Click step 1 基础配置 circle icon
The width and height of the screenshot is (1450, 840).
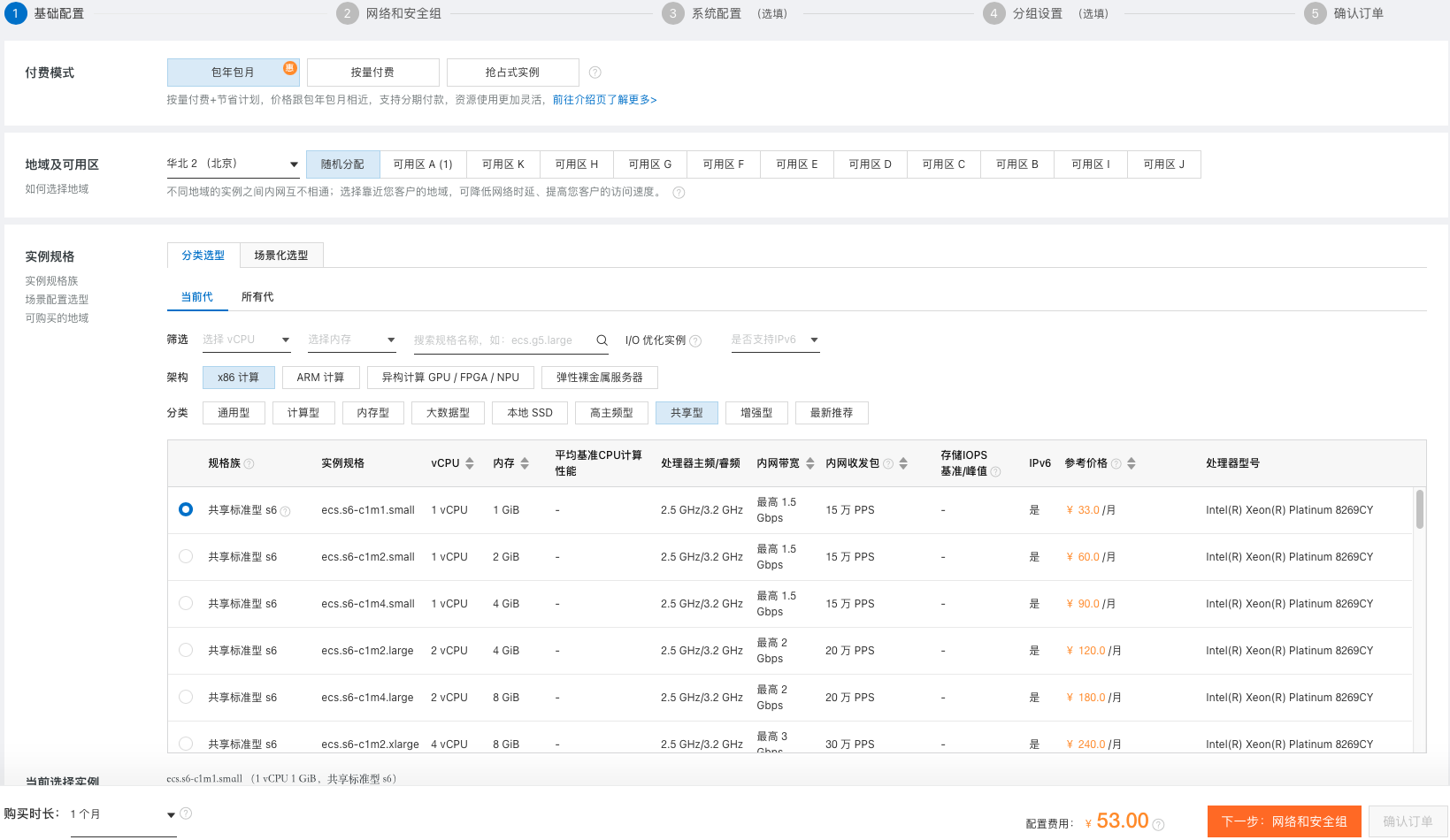point(15,13)
